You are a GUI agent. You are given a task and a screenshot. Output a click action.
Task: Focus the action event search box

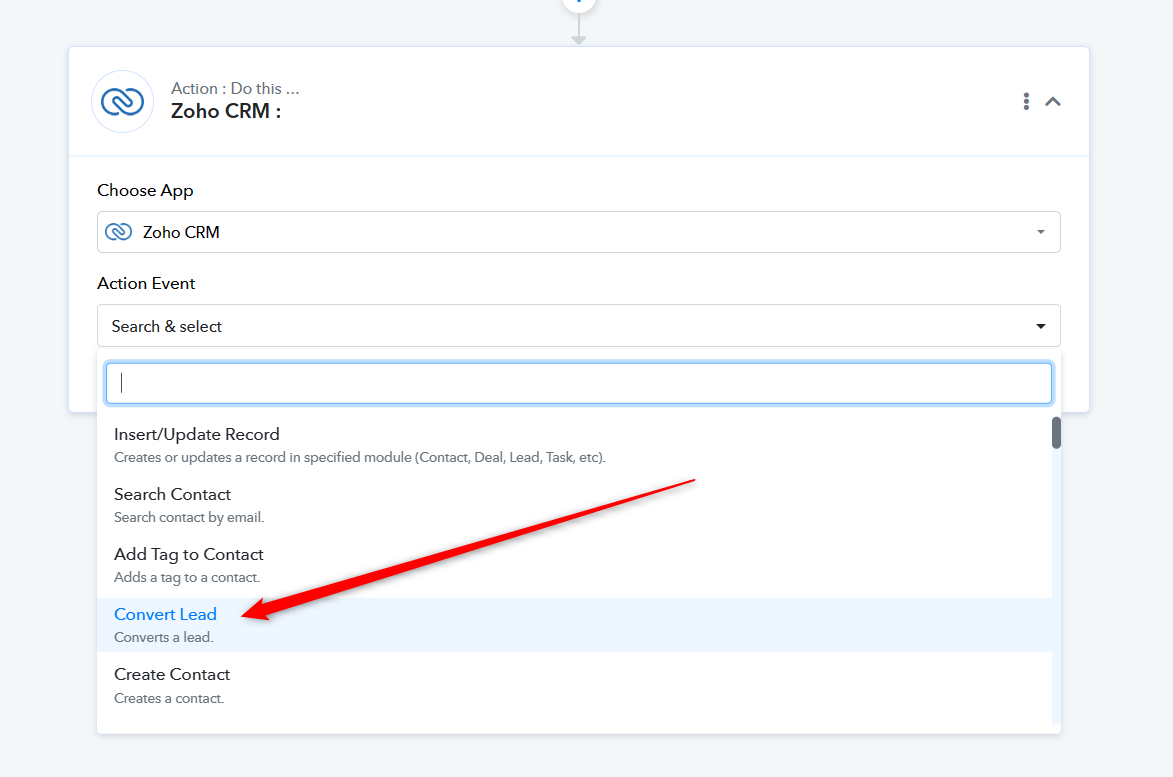[x=578, y=383]
